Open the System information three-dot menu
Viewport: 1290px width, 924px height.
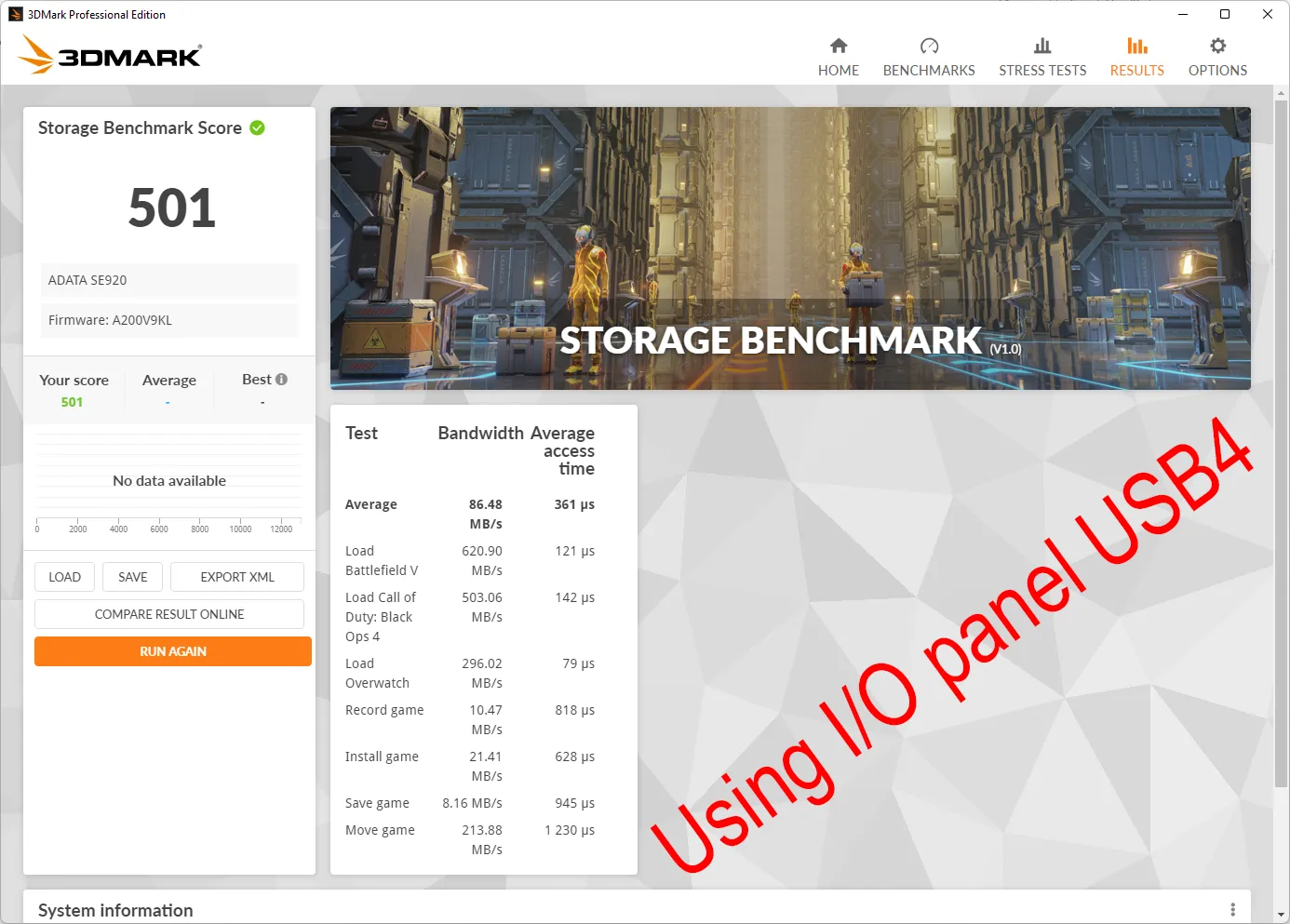click(x=1232, y=909)
